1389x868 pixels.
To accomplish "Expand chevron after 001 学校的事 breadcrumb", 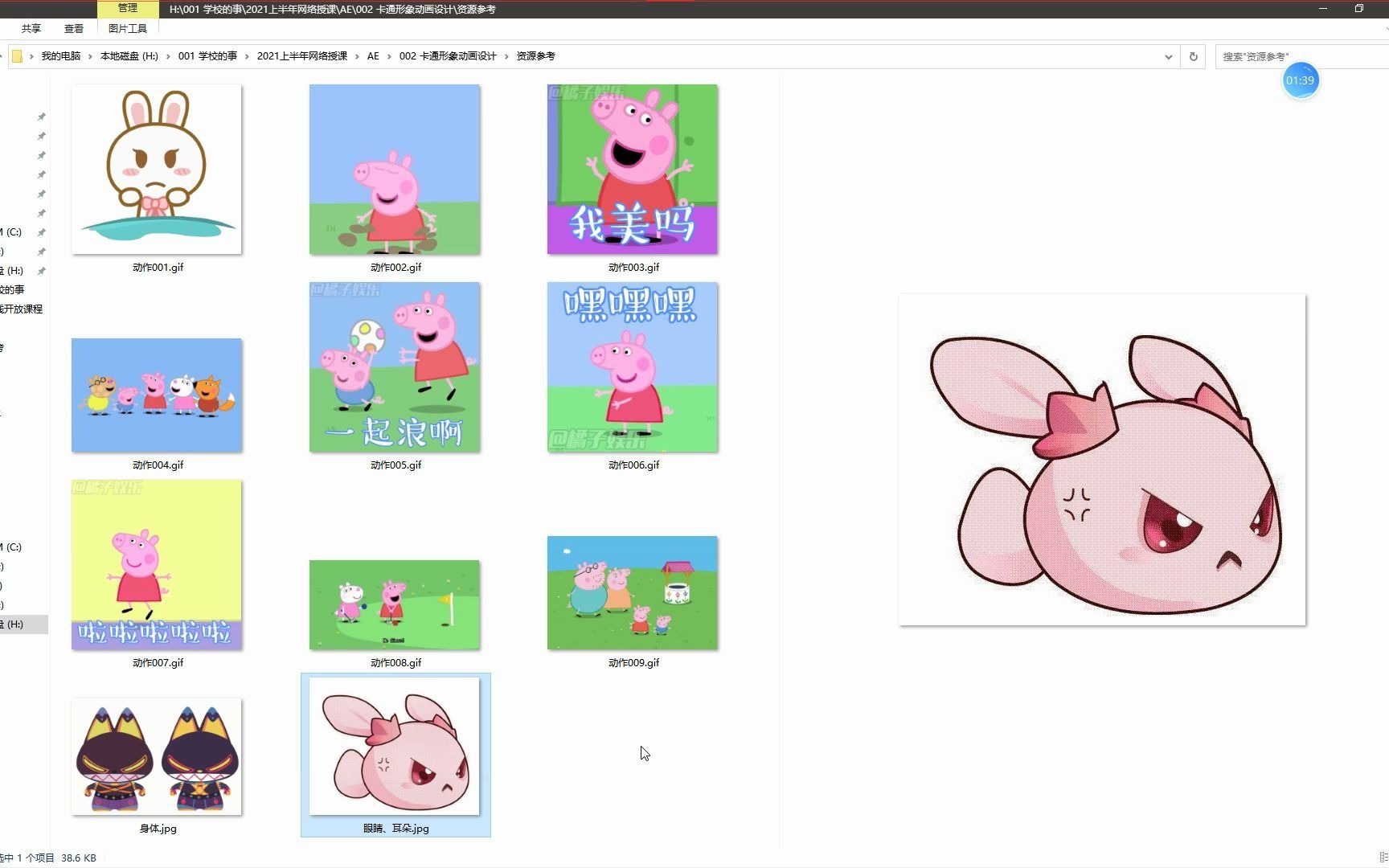I will 247,56.
